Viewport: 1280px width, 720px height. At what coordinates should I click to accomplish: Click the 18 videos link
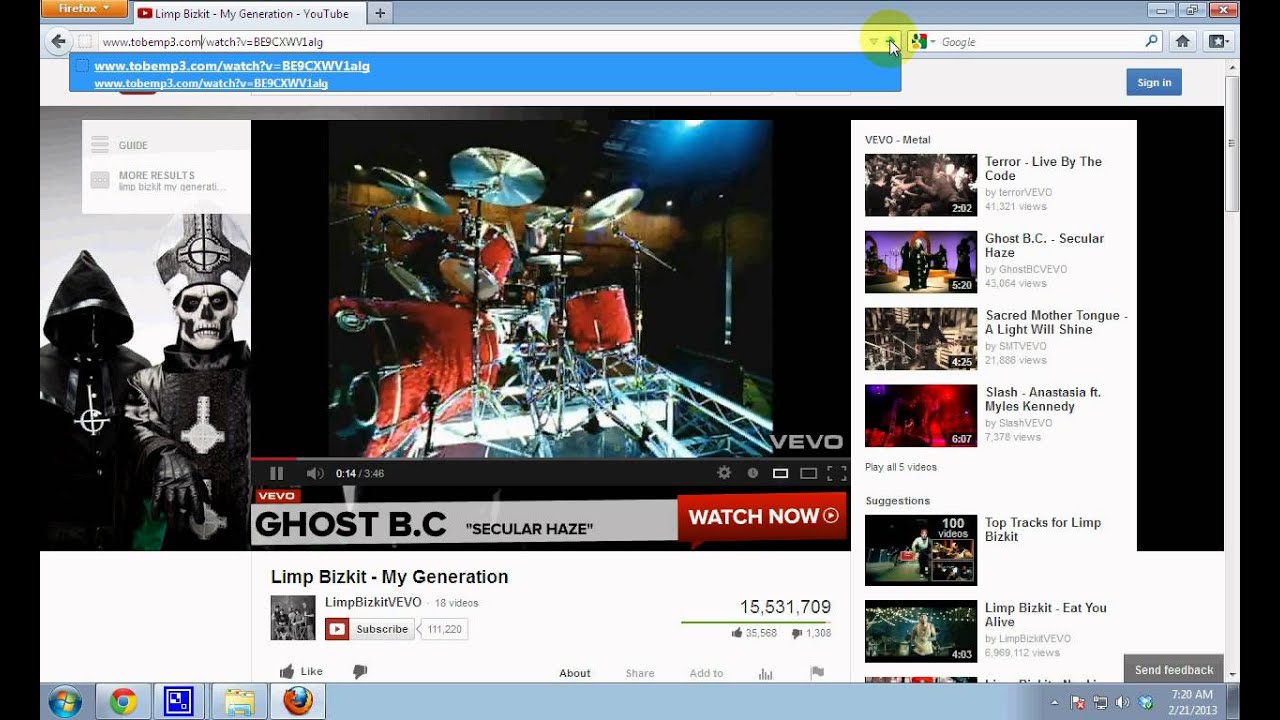457,603
